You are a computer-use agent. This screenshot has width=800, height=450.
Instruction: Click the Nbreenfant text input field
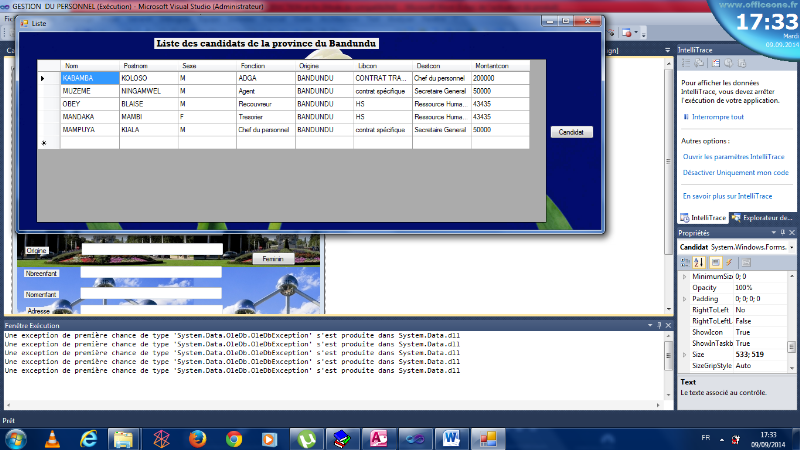[151, 272]
